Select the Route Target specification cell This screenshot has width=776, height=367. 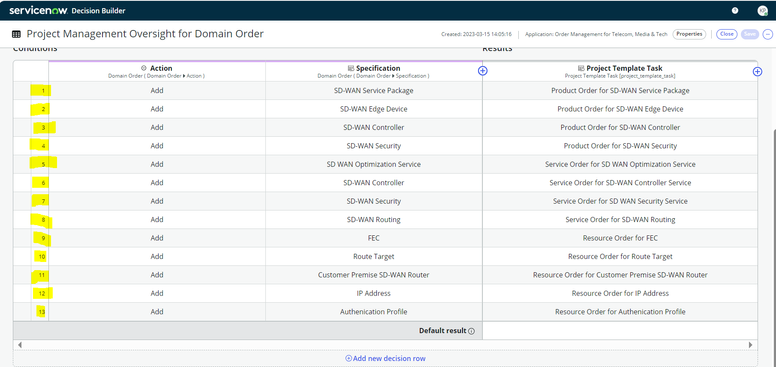point(374,257)
